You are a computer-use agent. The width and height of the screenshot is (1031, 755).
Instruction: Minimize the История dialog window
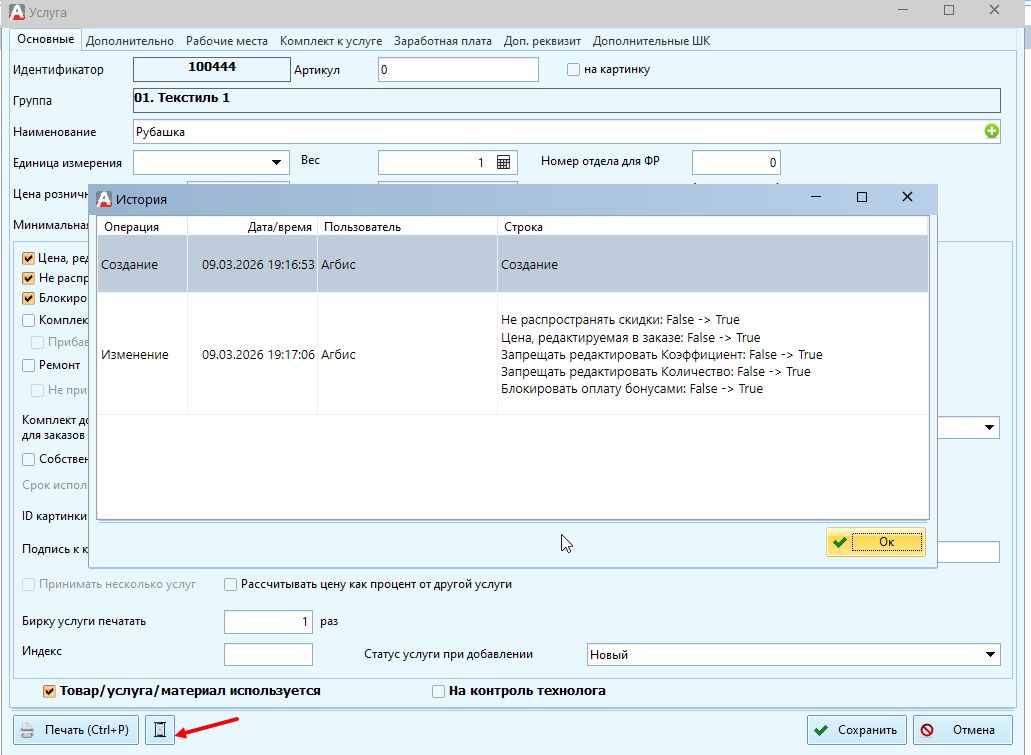point(816,197)
